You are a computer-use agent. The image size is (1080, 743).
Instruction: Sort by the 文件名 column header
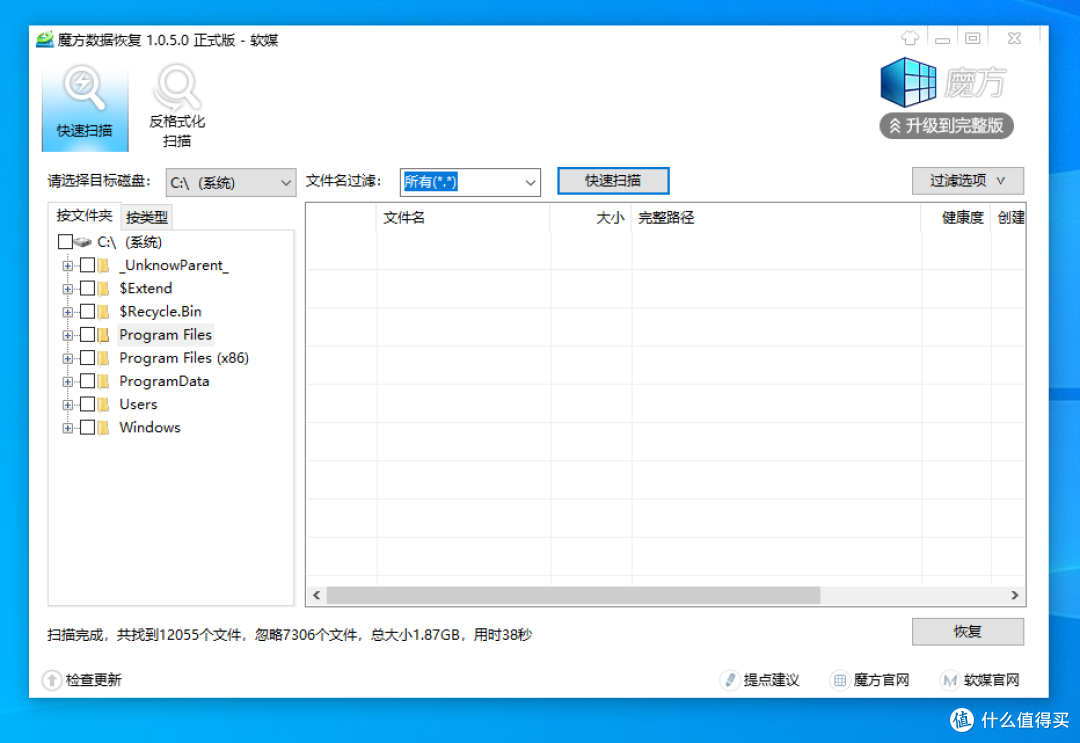coord(463,218)
